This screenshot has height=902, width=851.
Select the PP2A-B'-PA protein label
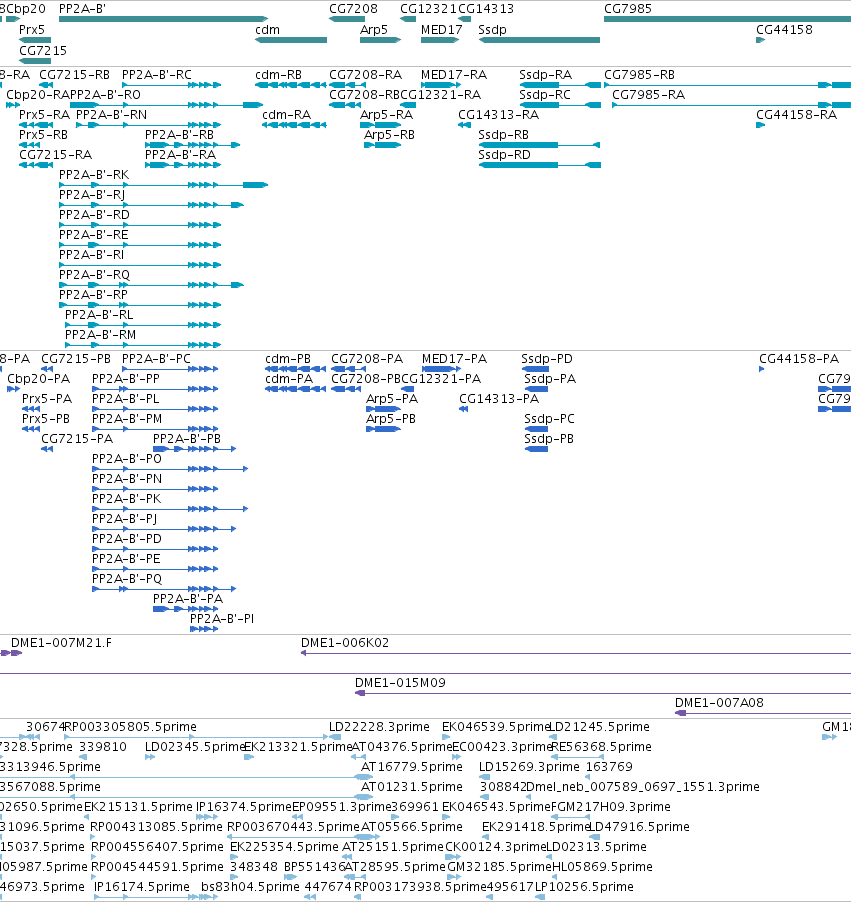click(188, 598)
